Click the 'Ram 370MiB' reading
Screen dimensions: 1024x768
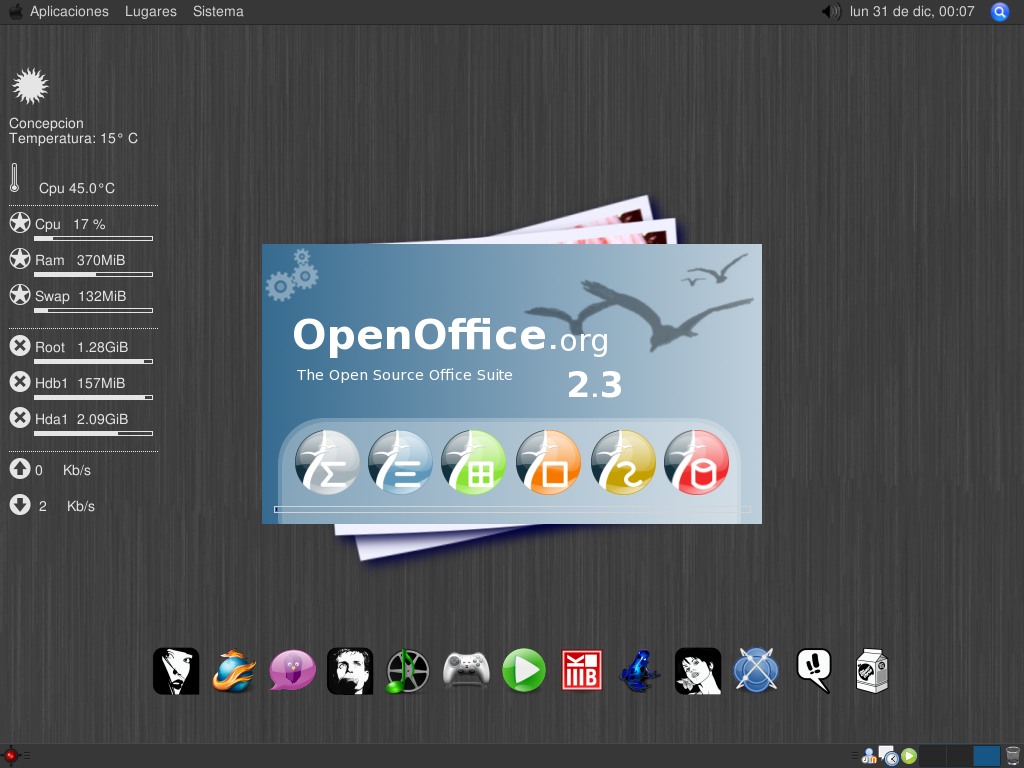[x=80, y=260]
